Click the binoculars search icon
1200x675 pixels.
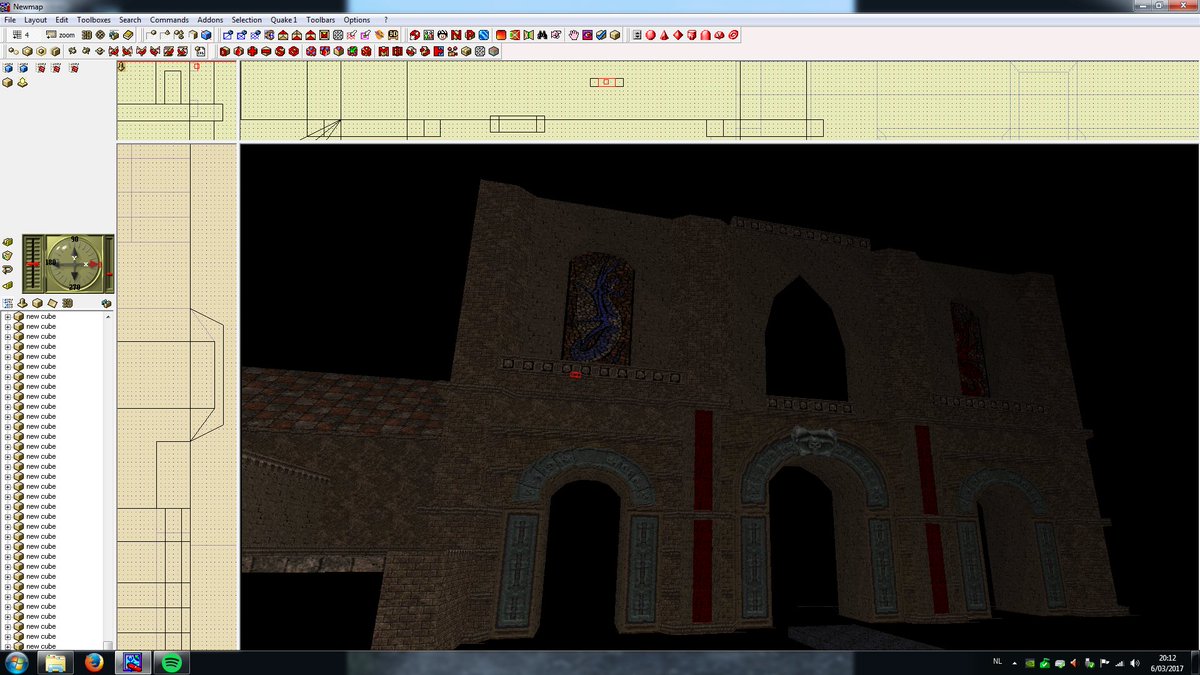(x=542, y=35)
